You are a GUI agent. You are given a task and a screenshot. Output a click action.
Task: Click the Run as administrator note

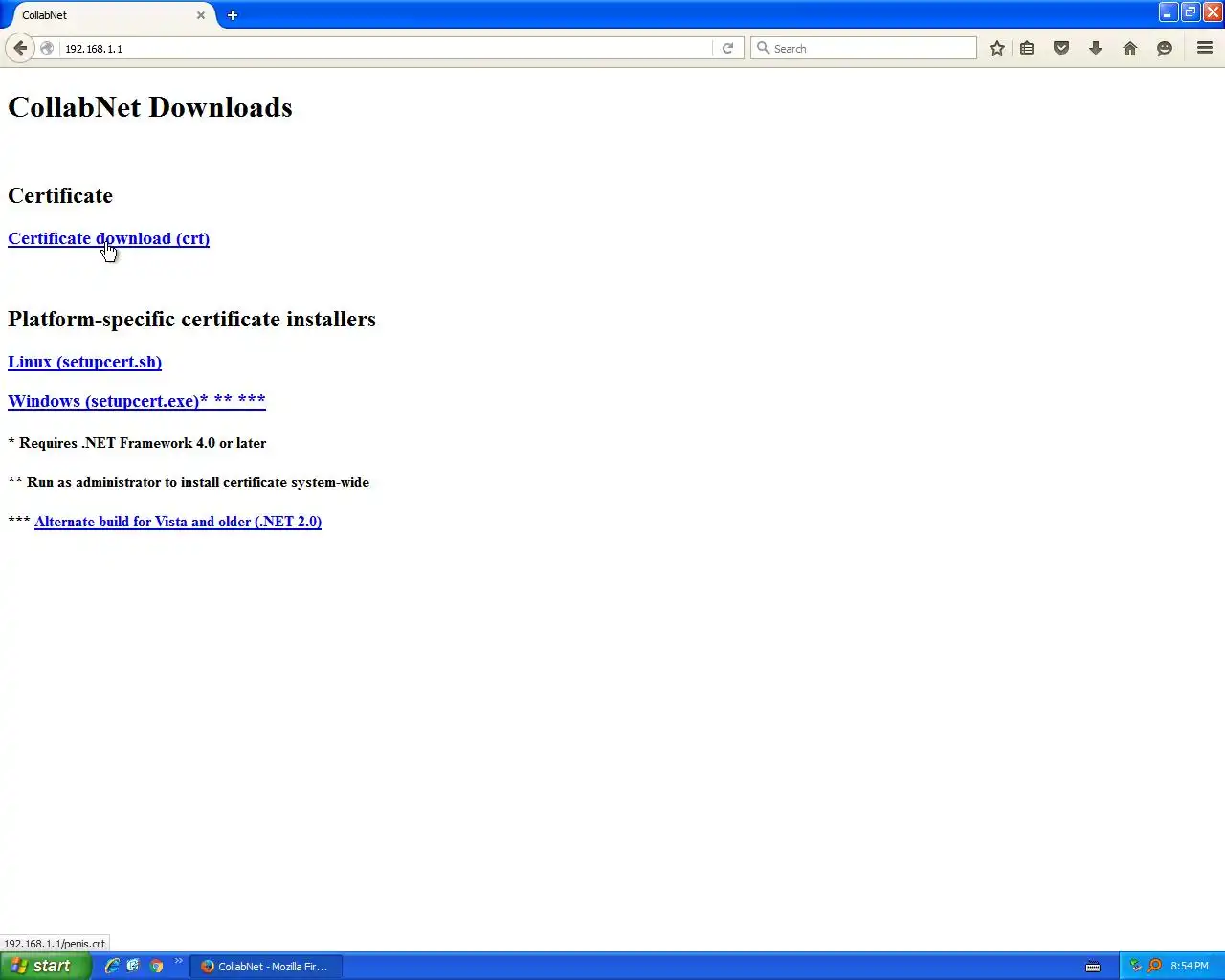[189, 482]
